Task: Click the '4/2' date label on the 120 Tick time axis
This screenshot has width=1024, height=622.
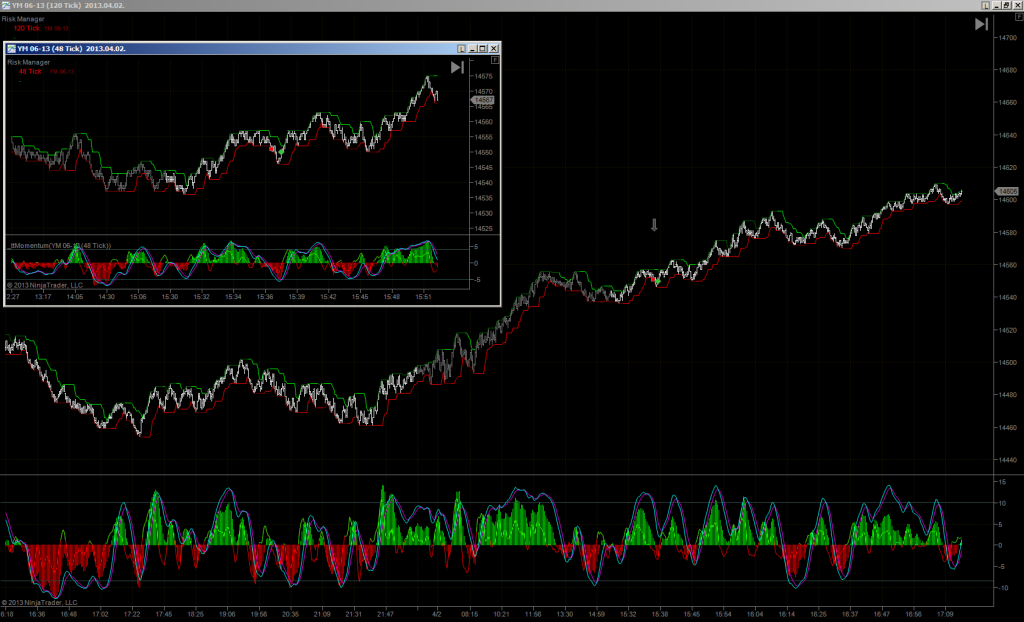Action: [437, 614]
